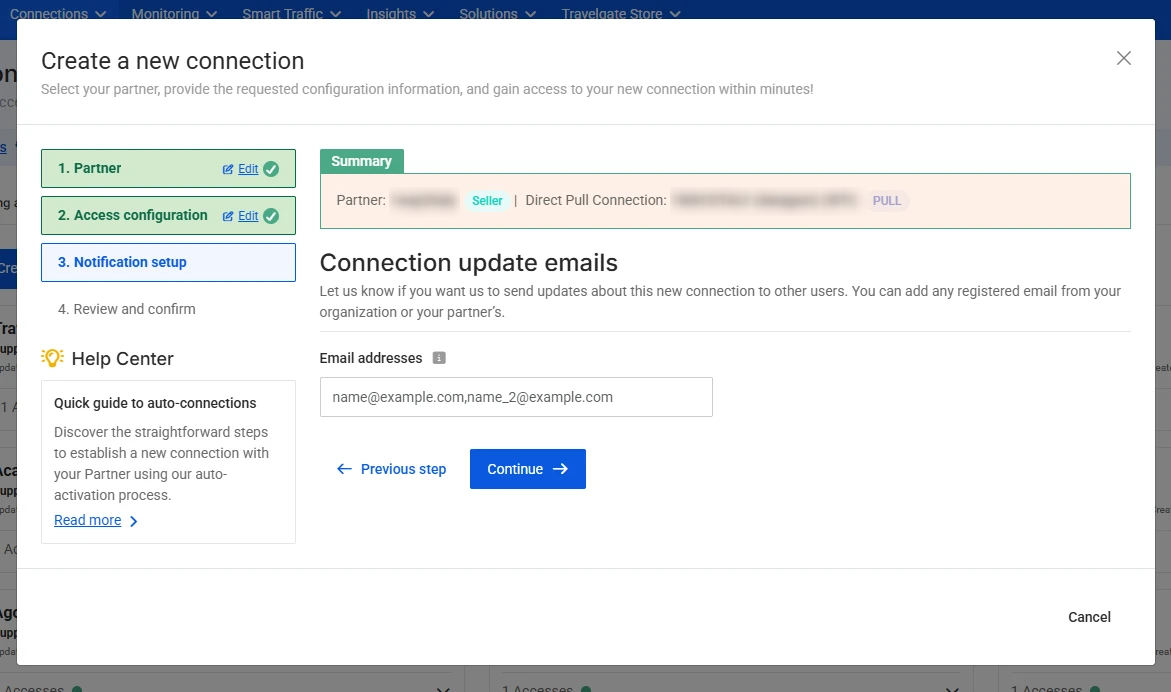The width and height of the screenshot is (1171, 692).
Task: Click the chevron arrow next to Read more
Action: (x=134, y=521)
